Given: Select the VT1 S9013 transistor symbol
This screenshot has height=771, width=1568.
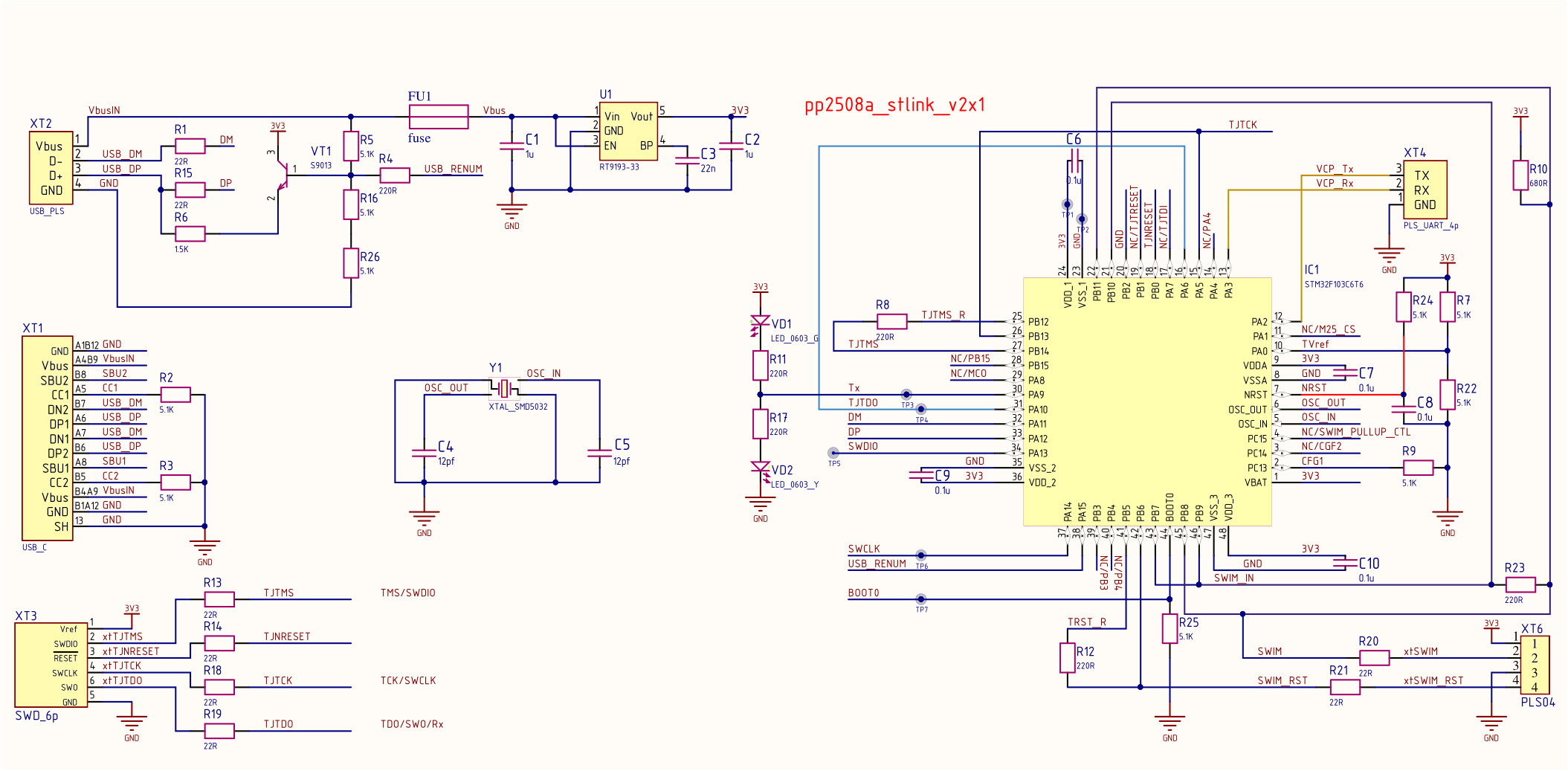Looking at the screenshot, I should 280,175.
